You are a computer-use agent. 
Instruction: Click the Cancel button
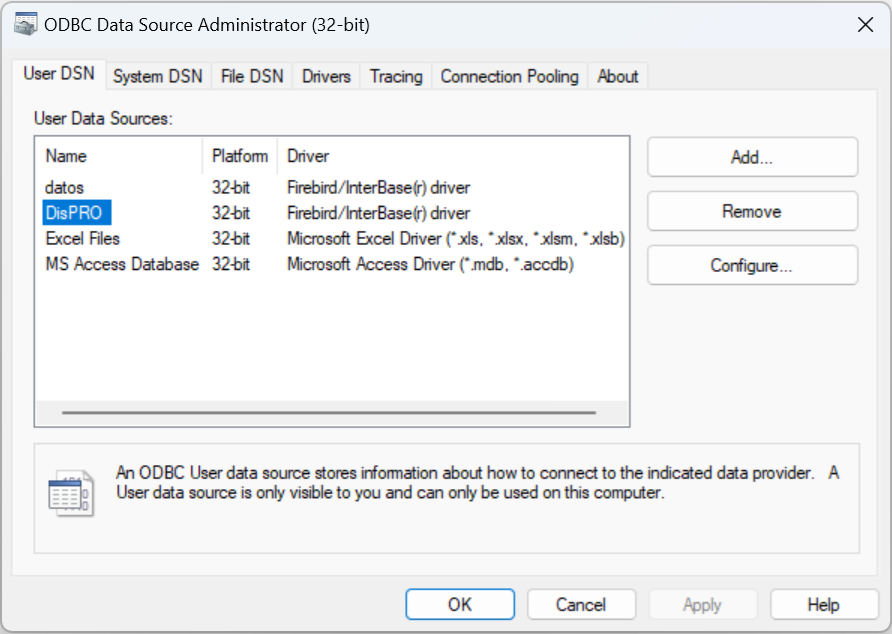click(x=581, y=604)
